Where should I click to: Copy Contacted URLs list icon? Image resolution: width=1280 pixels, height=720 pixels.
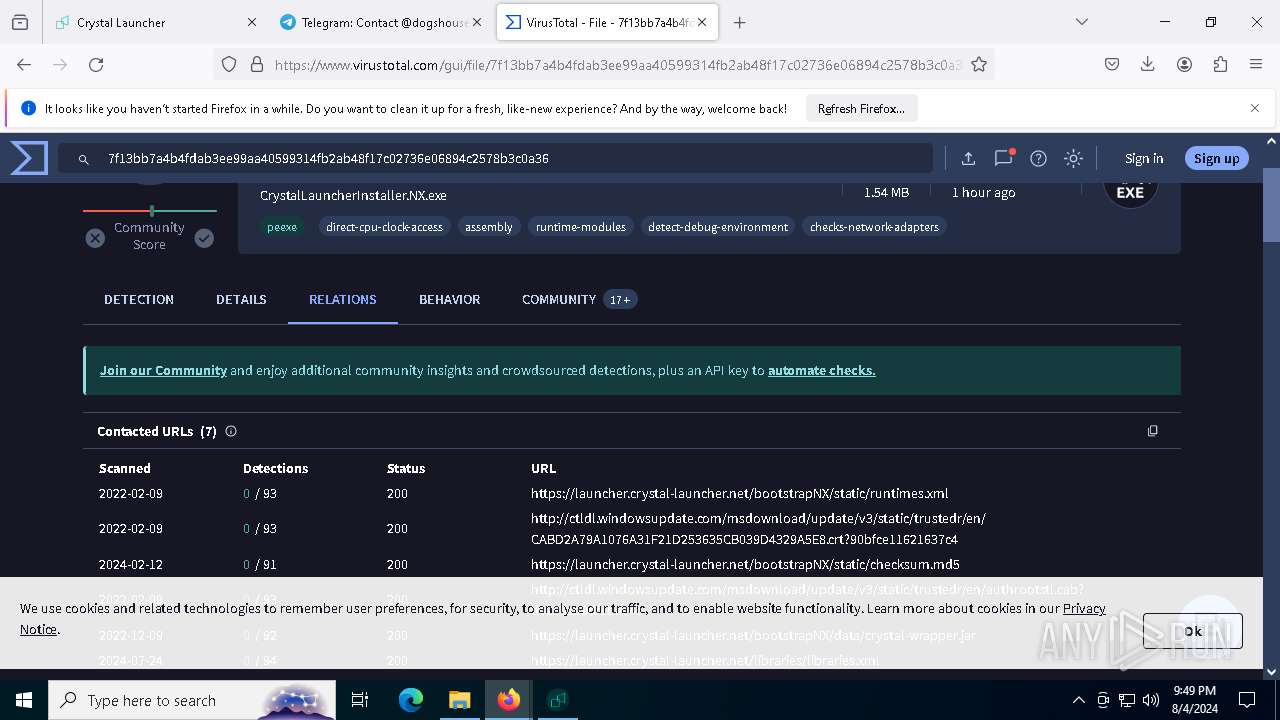click(x=1152, y=431)
